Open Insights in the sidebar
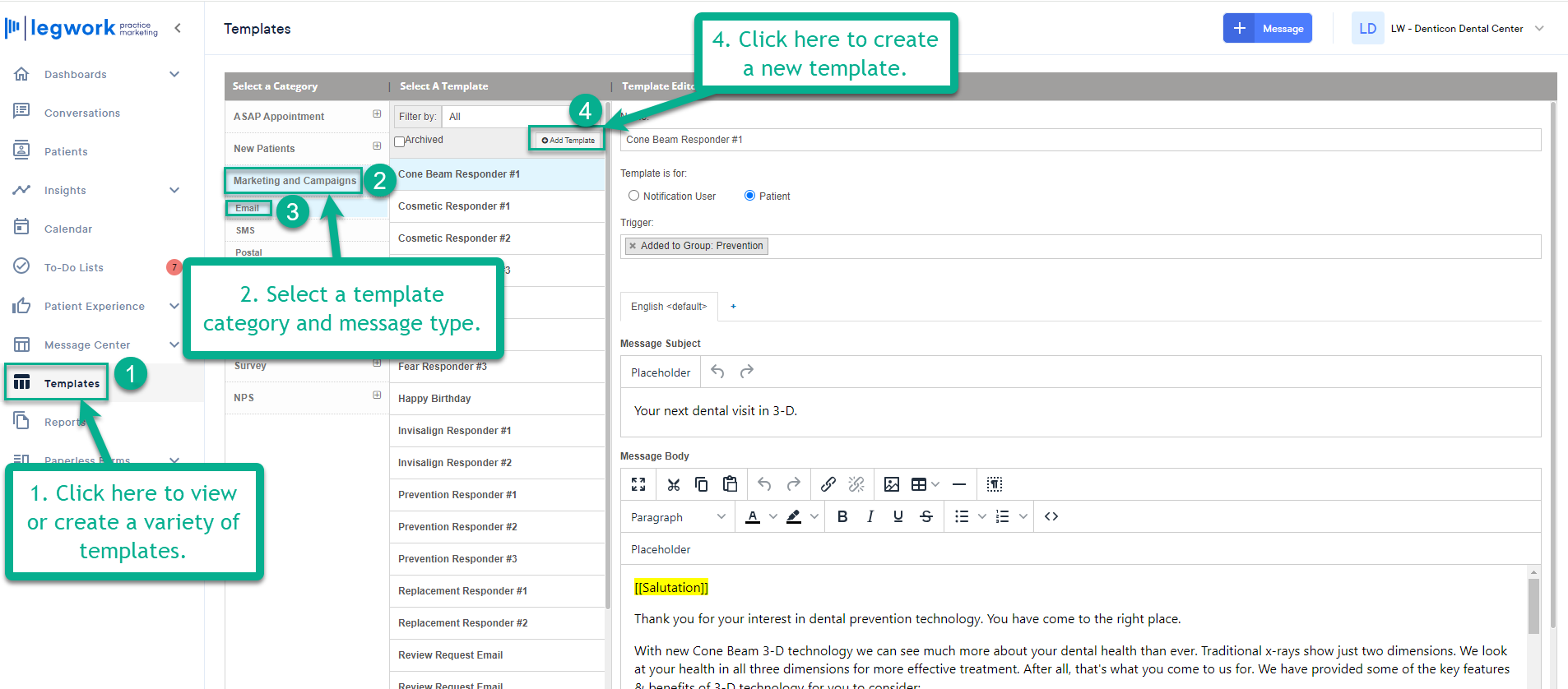The height and width of the screenshot is (689, 1568). click(65, 190)
